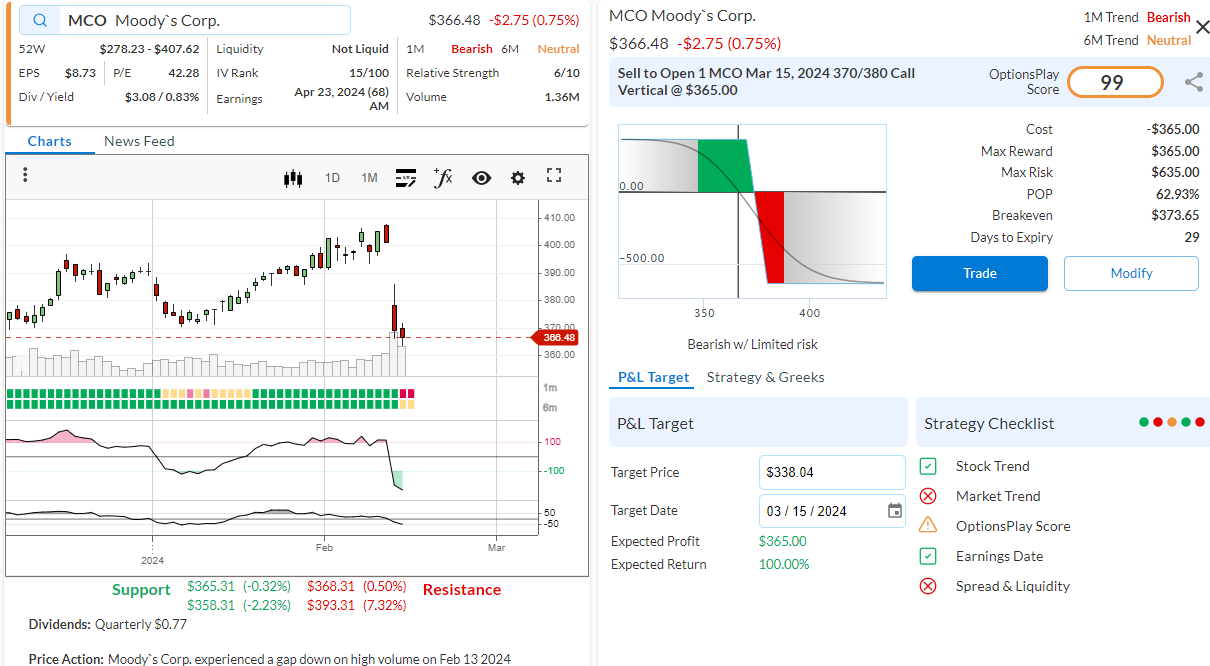This screenshot has height=666, width=1210.
Task: Click the 1m trend color strip
Action: point(210,392)
